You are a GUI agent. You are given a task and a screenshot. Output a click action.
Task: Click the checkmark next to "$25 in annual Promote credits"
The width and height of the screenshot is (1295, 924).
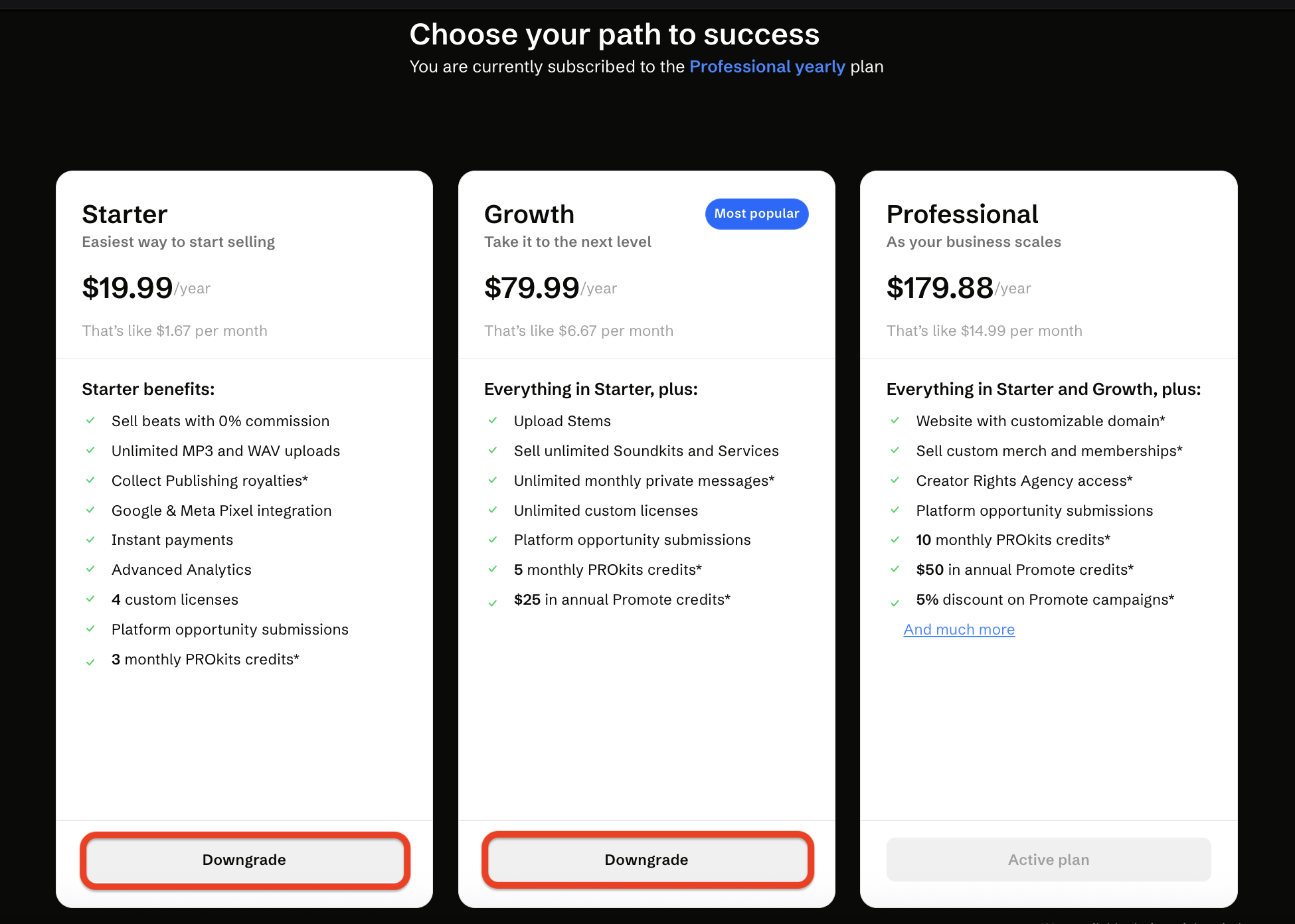coord(493,603)
